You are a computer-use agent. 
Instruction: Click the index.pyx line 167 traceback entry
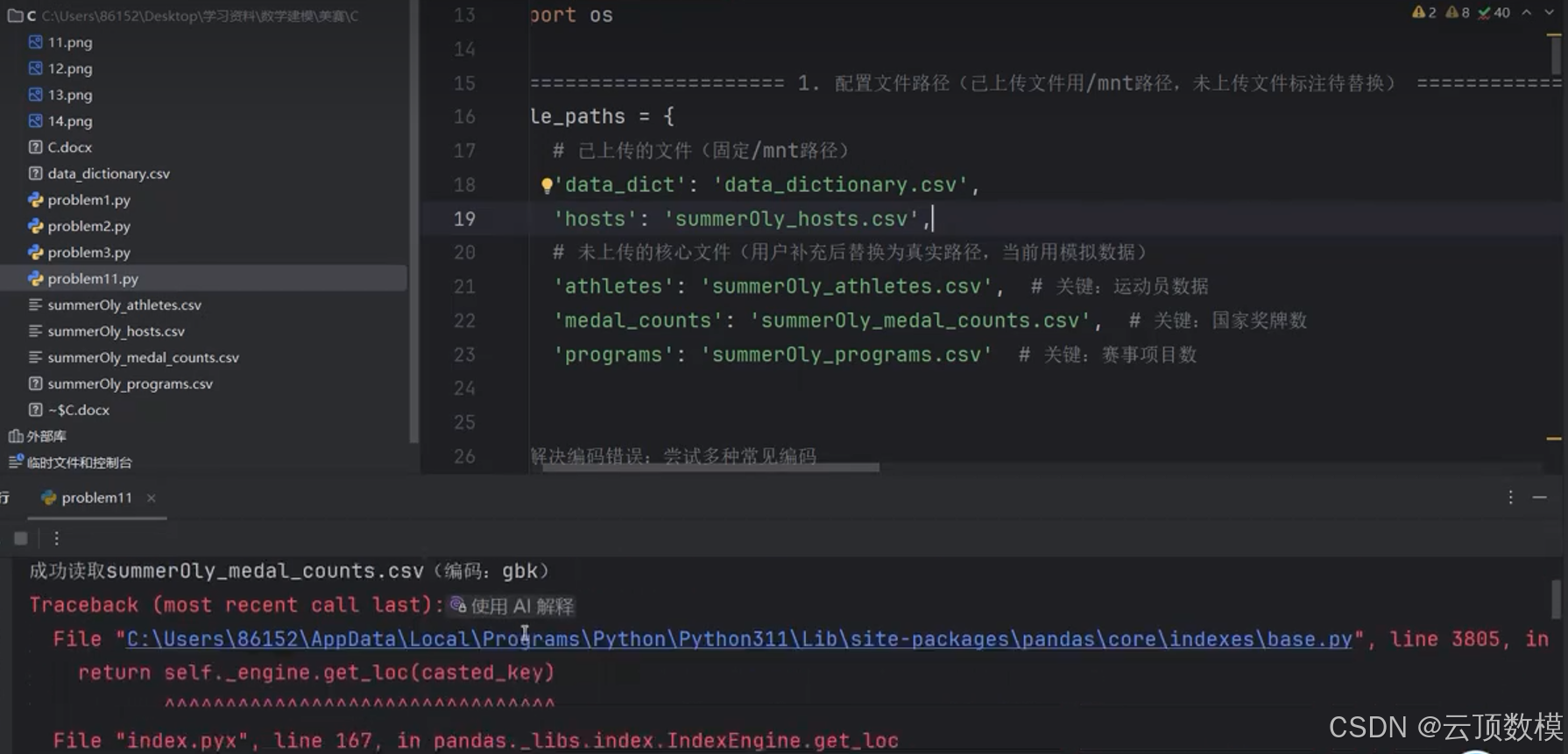pos(476,741)
